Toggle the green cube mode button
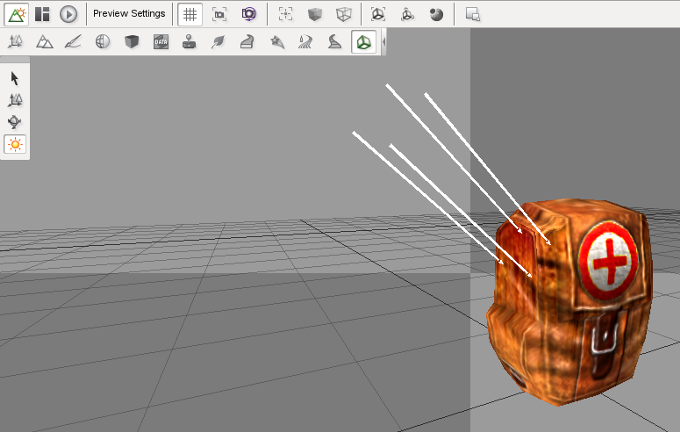This screenshot has height=432, width=680. click(364, 42)
